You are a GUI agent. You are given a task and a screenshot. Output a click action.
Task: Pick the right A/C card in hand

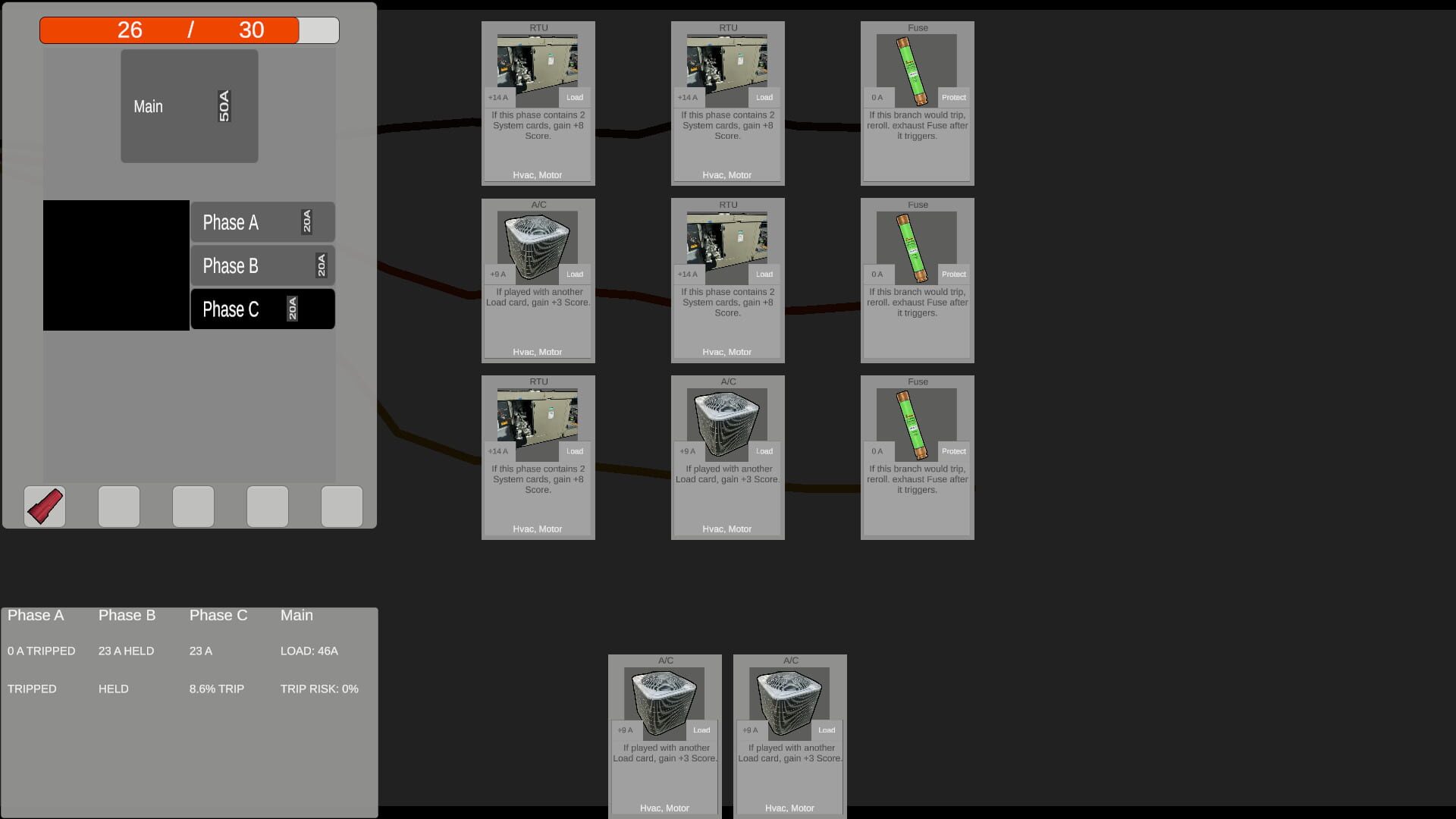pyautogui.click(x=790, y=736)
